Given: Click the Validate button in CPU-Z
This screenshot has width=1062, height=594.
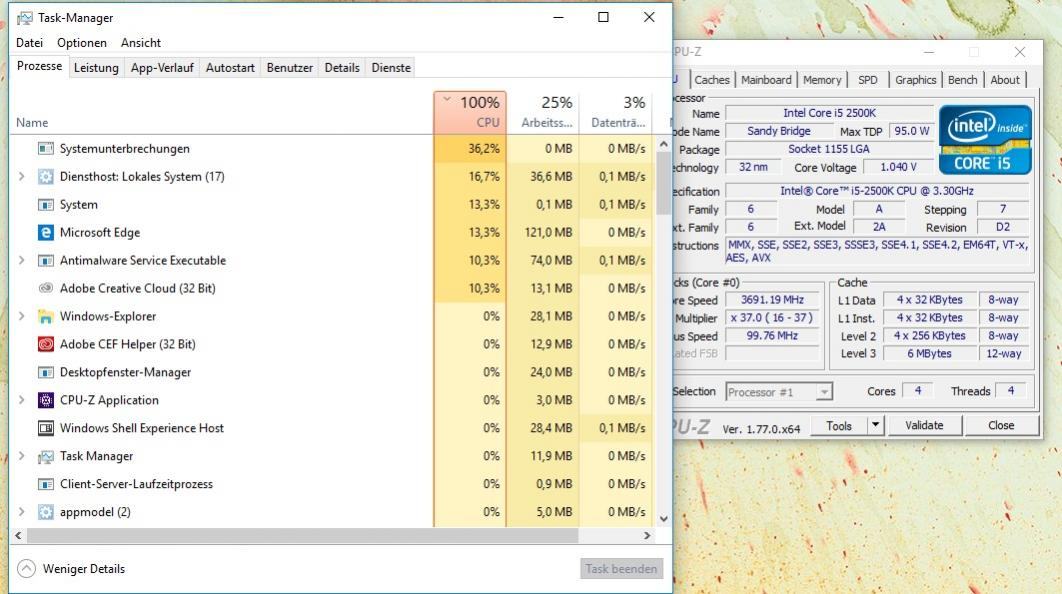Looking at the screenshot, I should 924,425.
